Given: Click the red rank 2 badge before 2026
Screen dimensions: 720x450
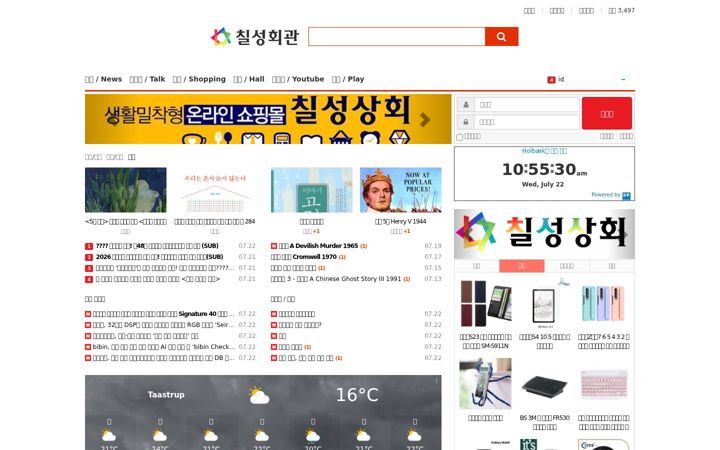Looking at the screenshot, I should [89, 258].
